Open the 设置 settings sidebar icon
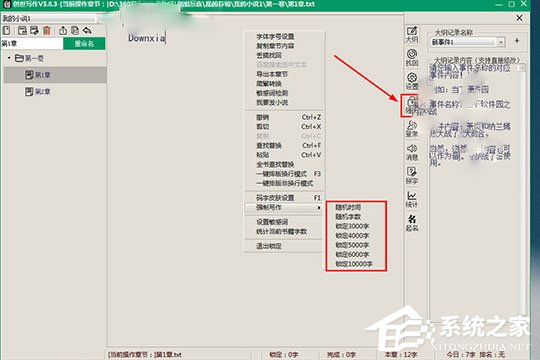540x360 pixels. (412, 81)
